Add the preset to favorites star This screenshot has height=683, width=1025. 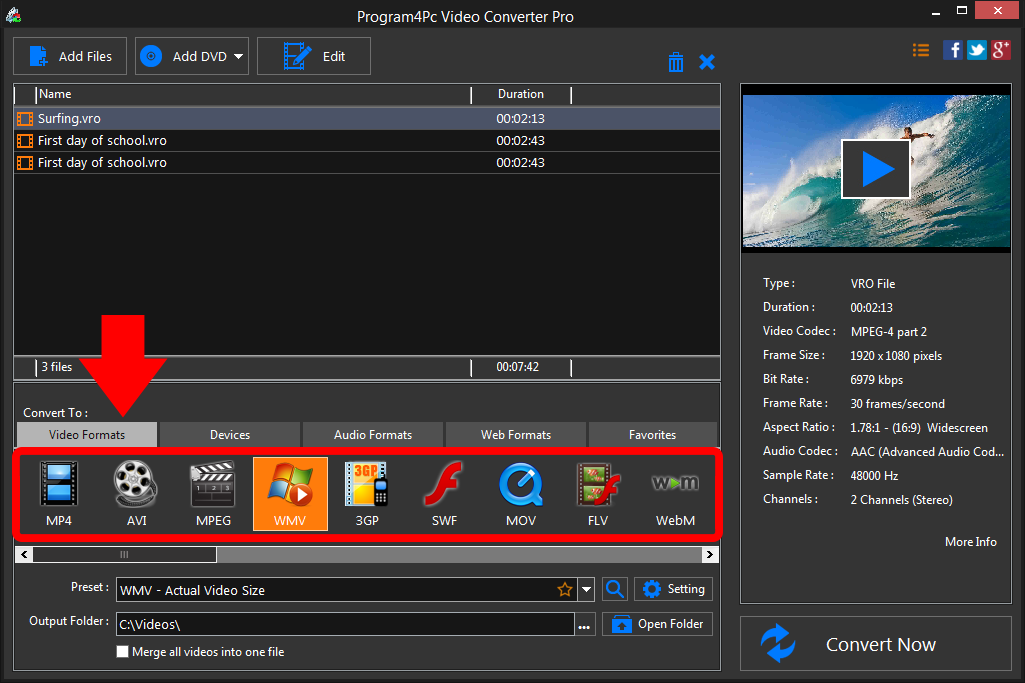click(565, 590)
